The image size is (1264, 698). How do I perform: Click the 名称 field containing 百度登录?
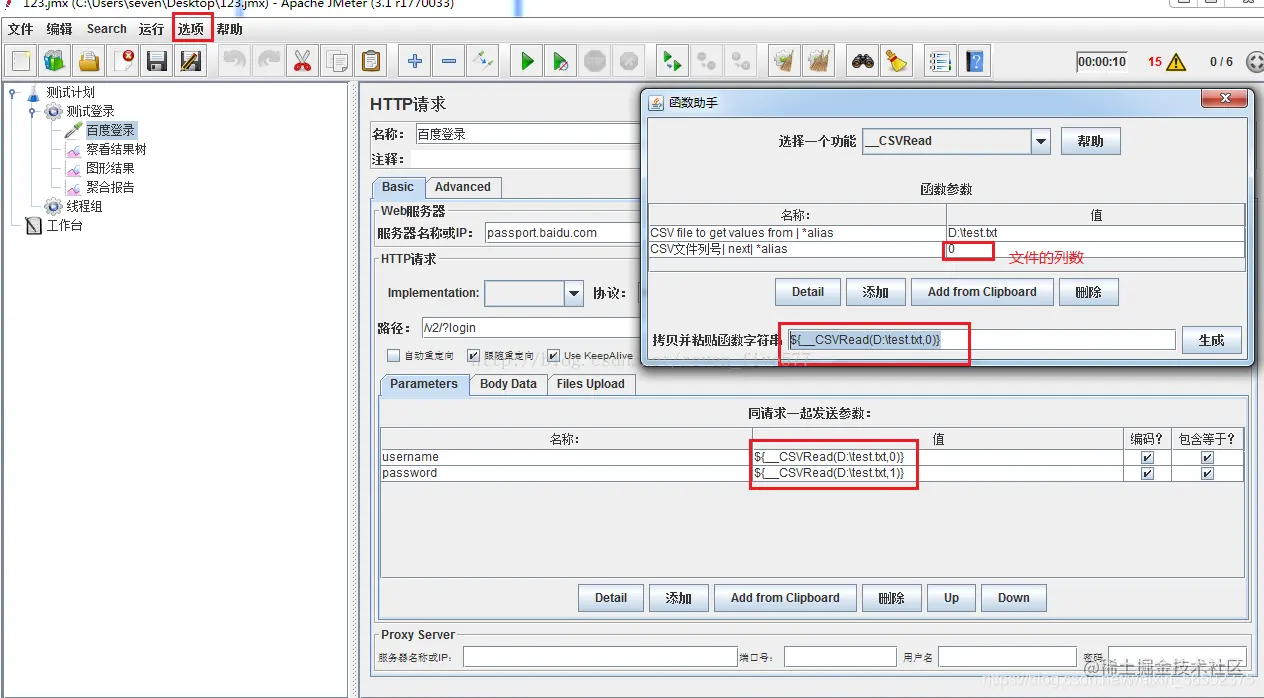point(527,134)
